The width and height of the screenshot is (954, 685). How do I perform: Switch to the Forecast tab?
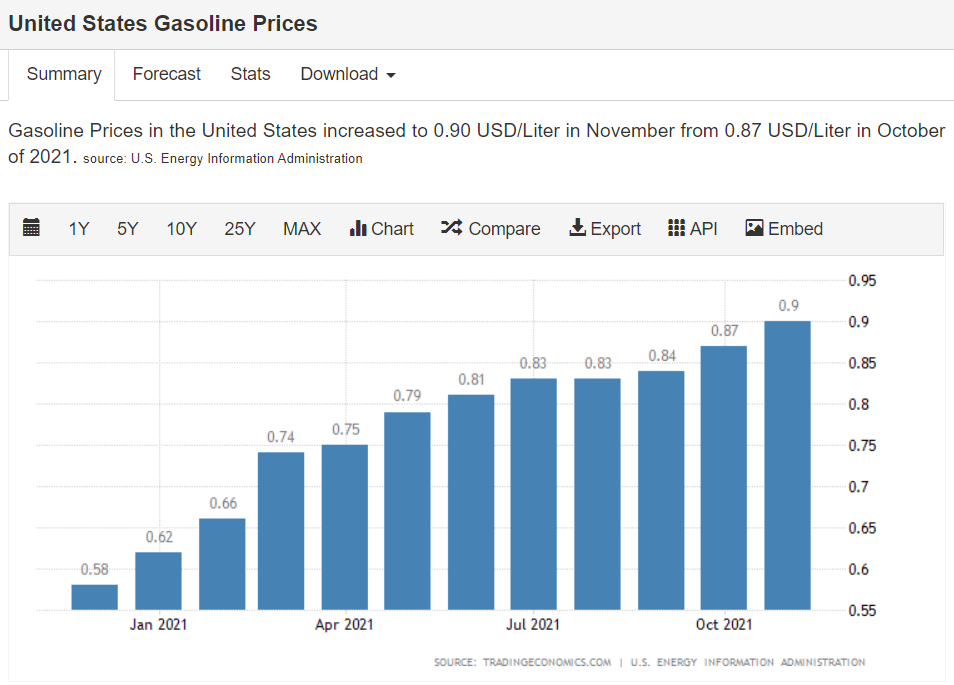(166, 74)
